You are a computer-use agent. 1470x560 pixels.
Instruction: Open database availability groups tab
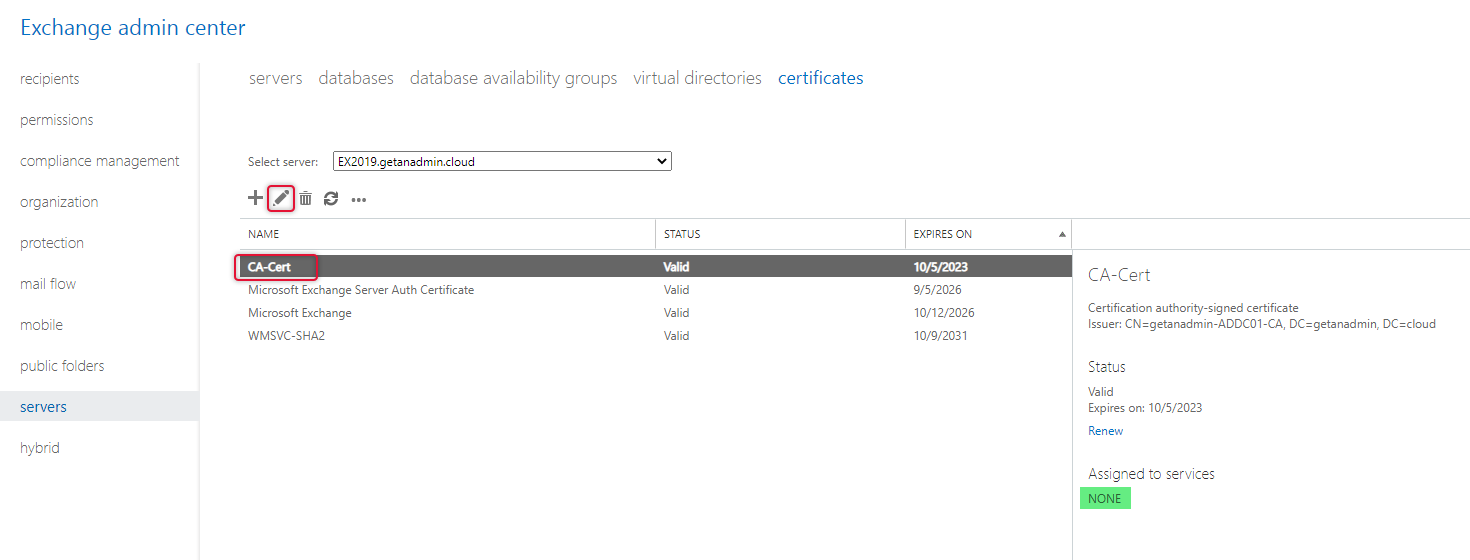(514, 78)
